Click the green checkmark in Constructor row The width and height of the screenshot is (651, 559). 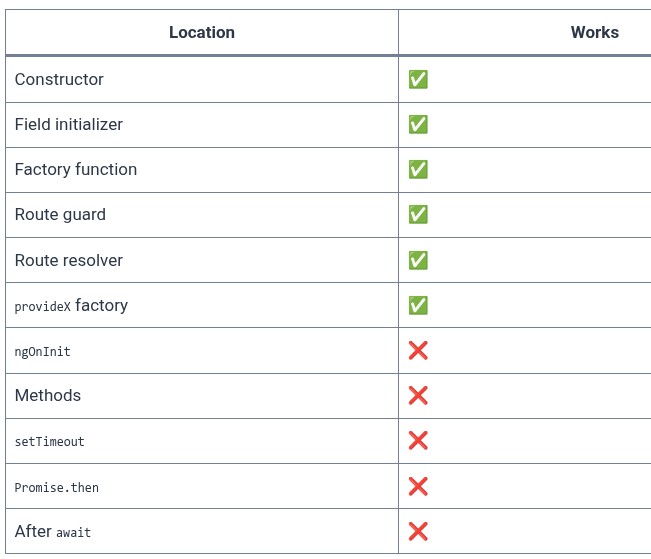pos(418,79)
